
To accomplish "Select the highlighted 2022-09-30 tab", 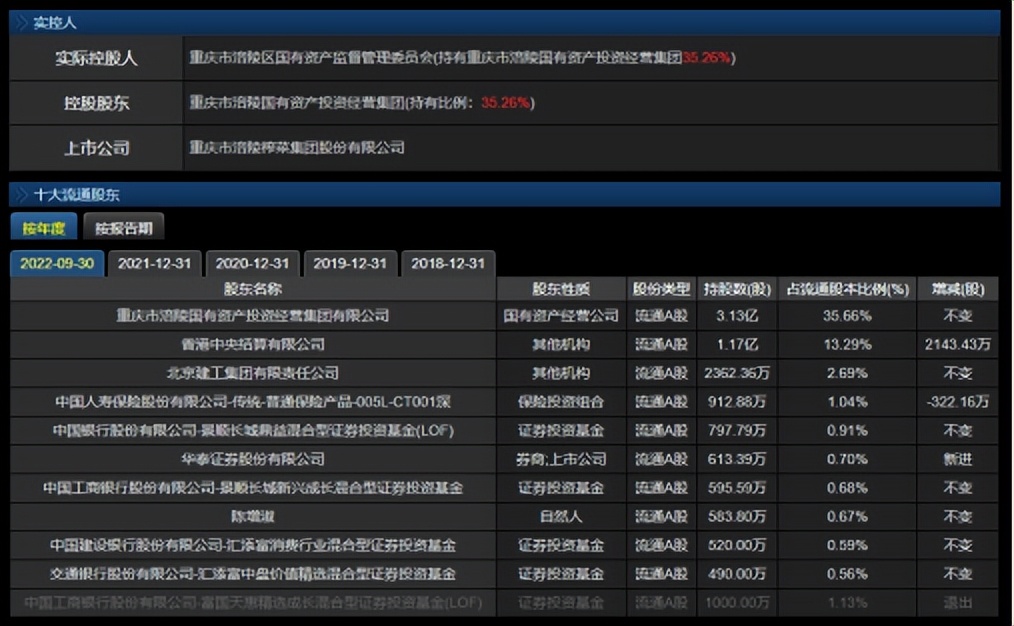I will [57, 263].
